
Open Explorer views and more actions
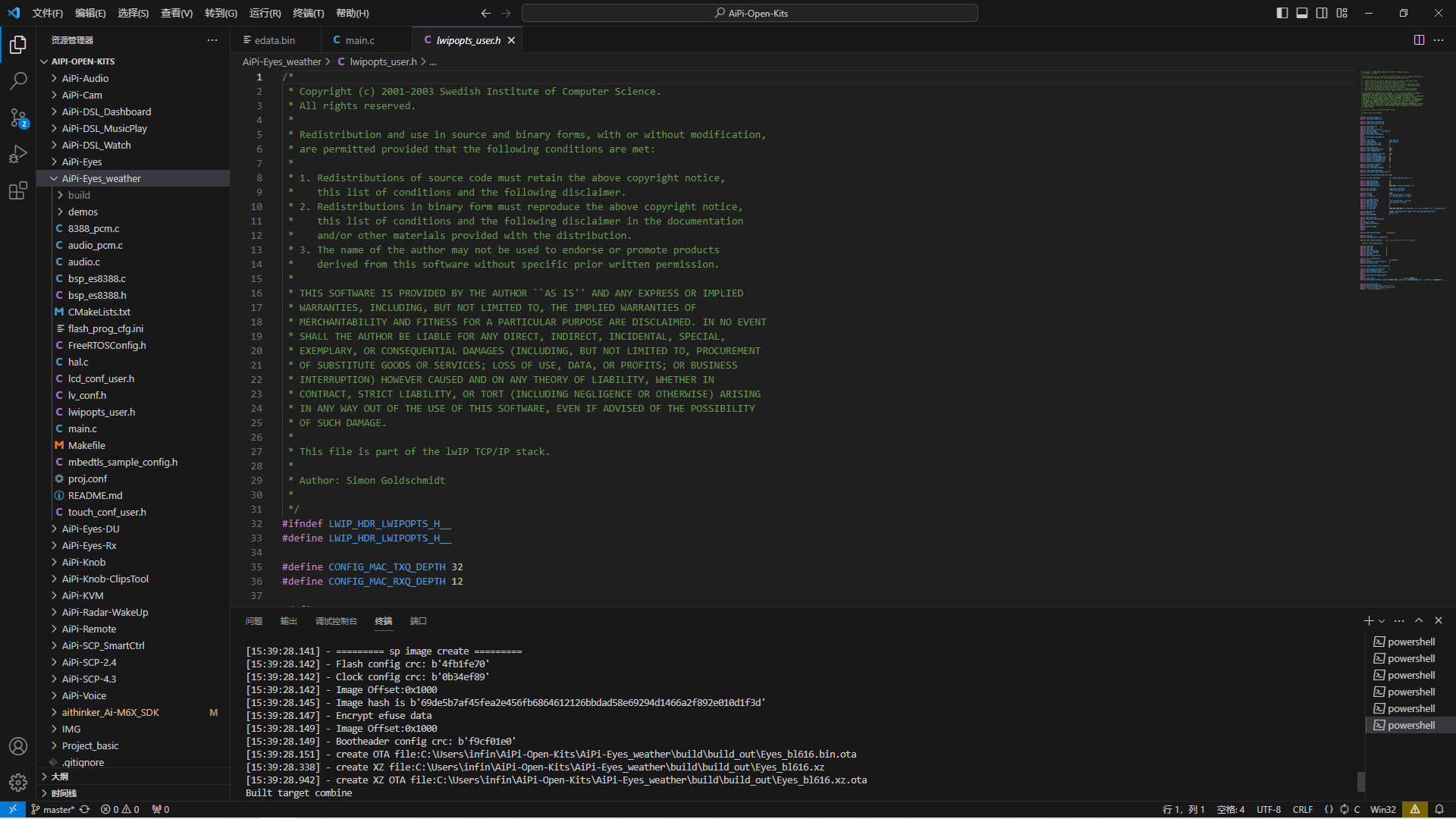[212, 40]
